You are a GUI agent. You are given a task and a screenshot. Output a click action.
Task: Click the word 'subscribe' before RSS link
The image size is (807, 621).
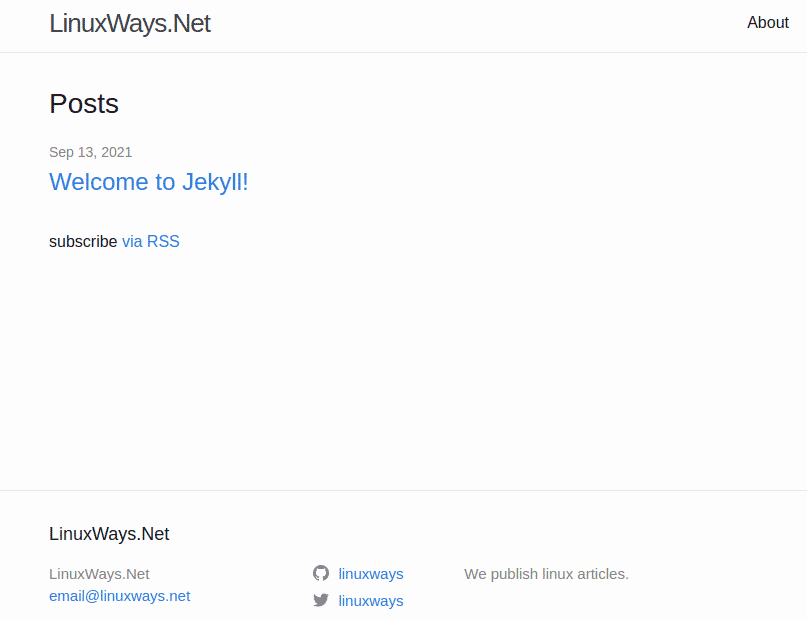83,241
